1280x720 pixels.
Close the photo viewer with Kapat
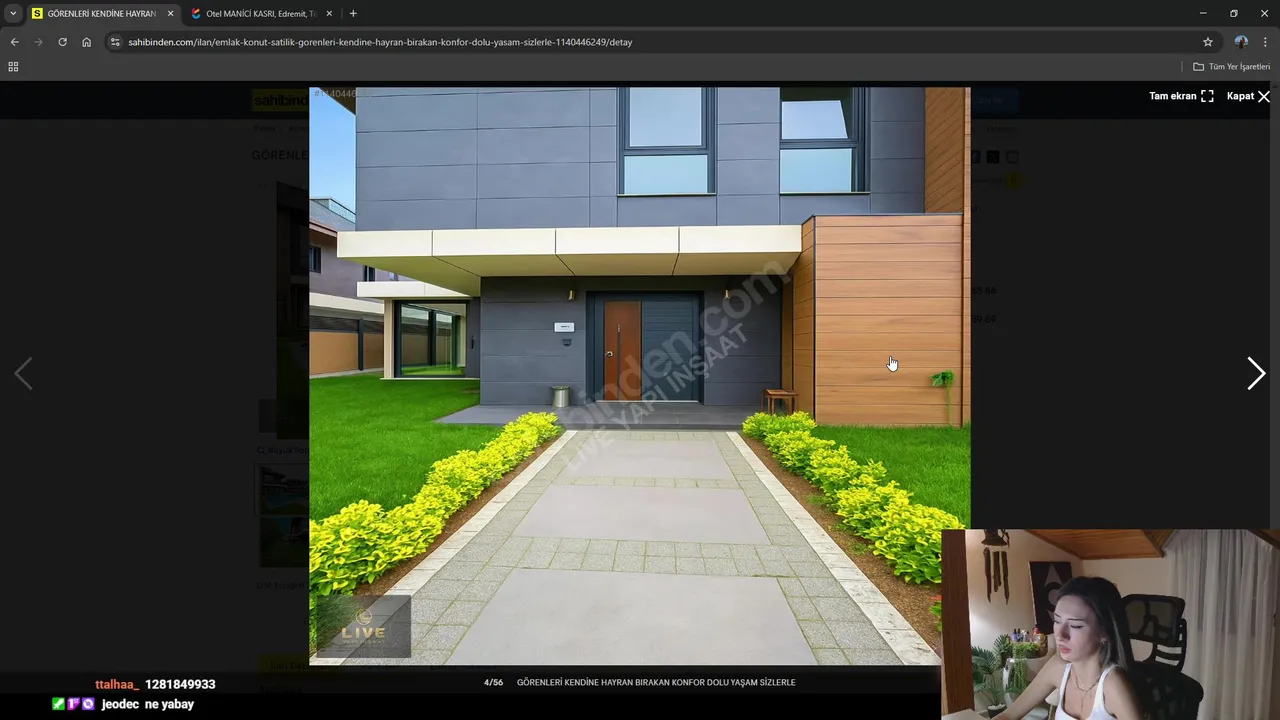(x=1248, y=96)
